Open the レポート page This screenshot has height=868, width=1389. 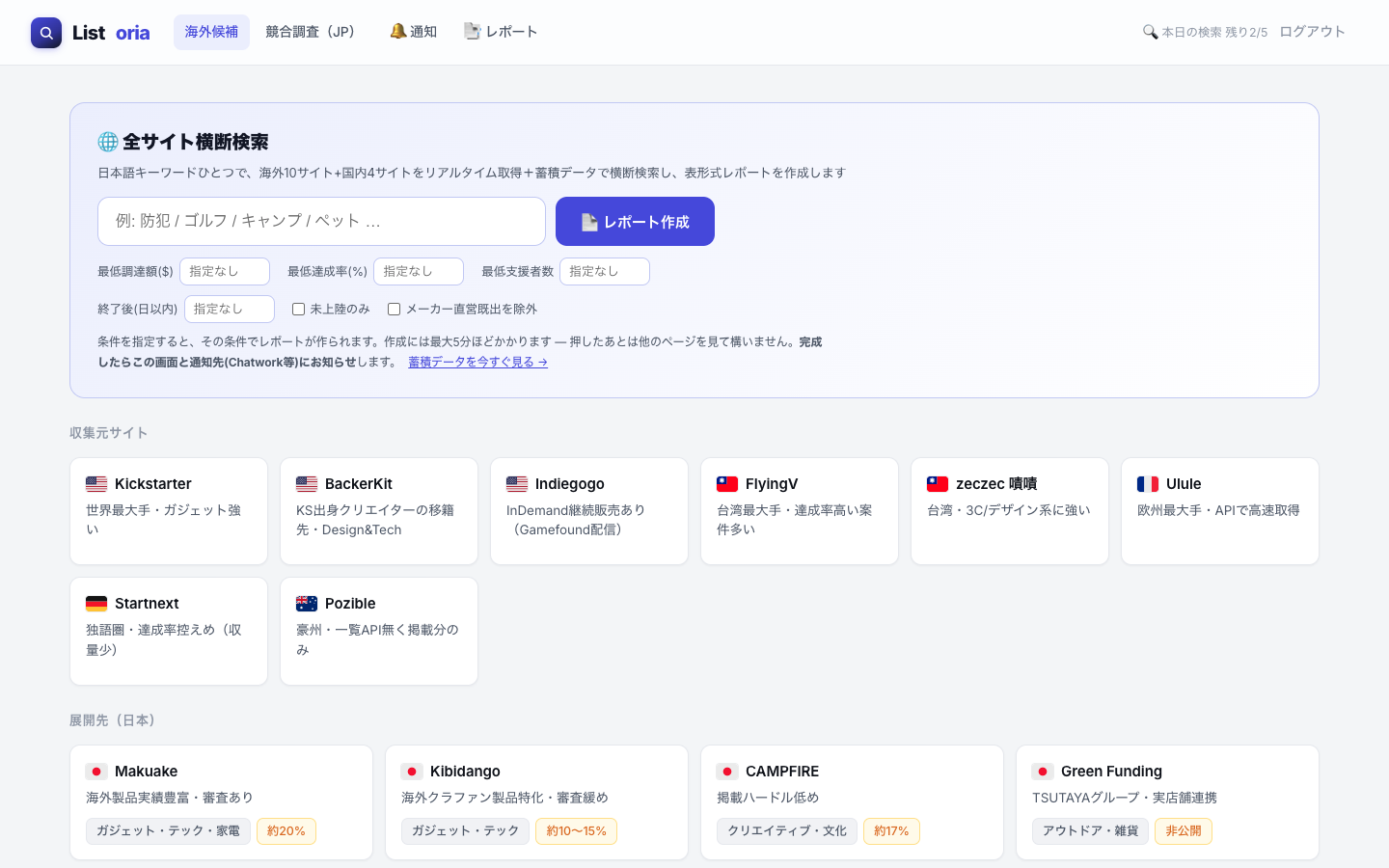501,32
